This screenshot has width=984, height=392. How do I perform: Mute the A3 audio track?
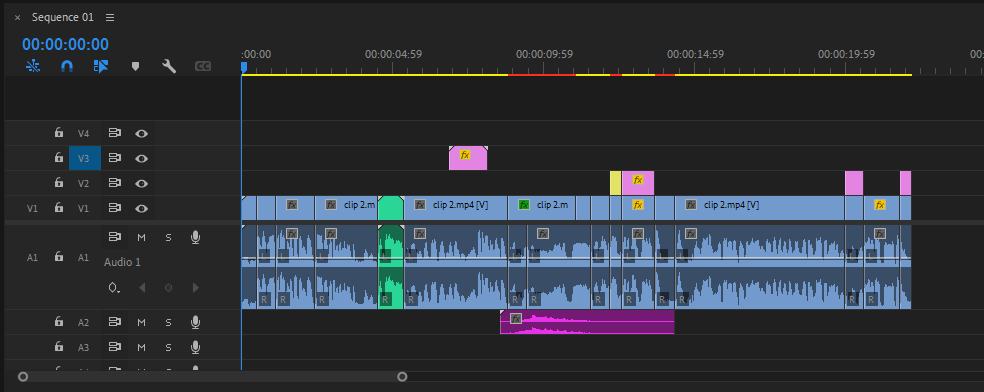point(141,347)
